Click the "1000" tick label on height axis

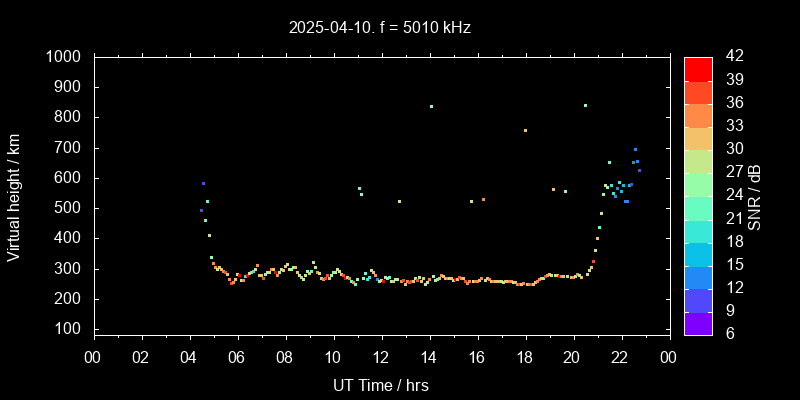click(68, 57)
